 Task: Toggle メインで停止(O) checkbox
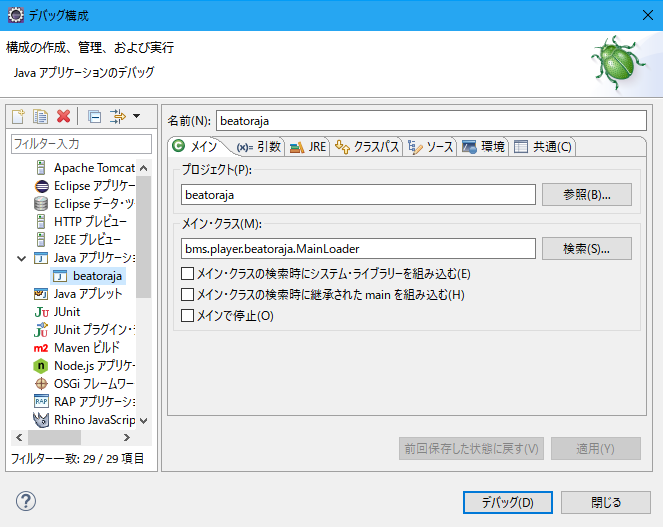(187, 316)
